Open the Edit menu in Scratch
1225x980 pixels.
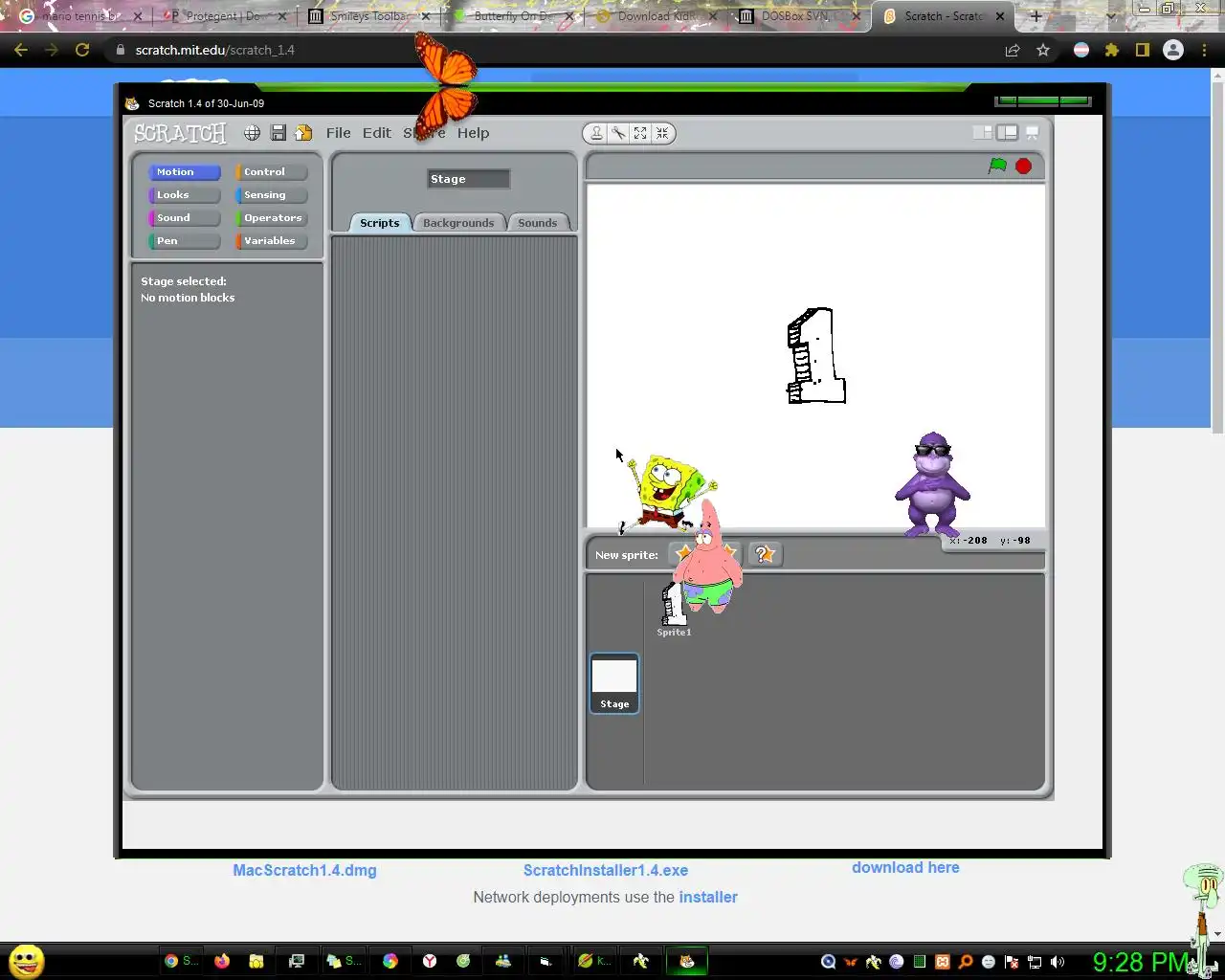376,133
